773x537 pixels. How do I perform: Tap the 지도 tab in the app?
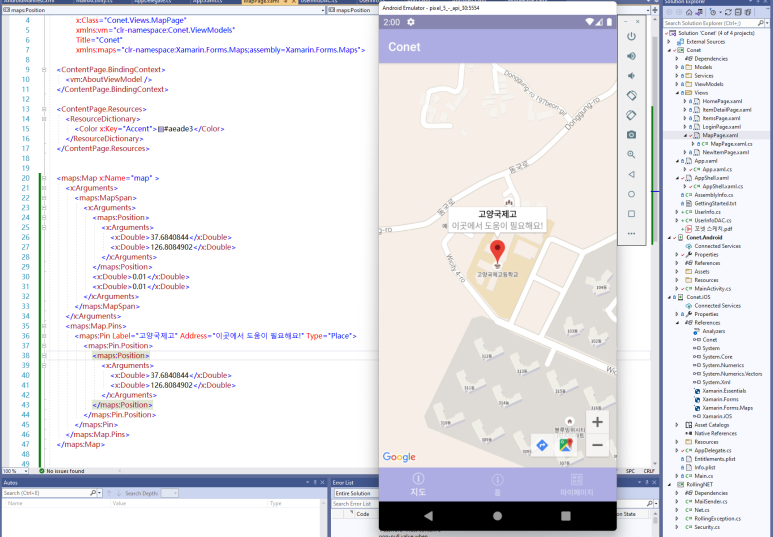[418, 485]
